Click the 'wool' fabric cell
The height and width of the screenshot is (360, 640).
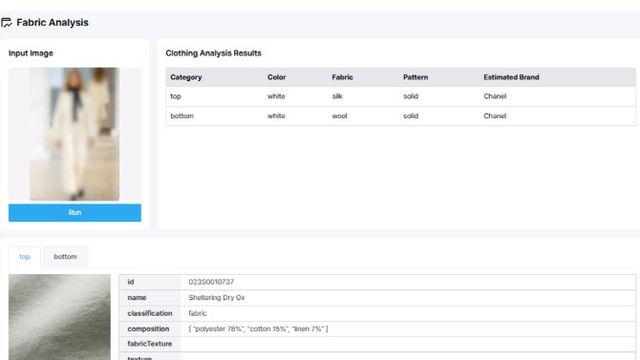tap(339, 116)
